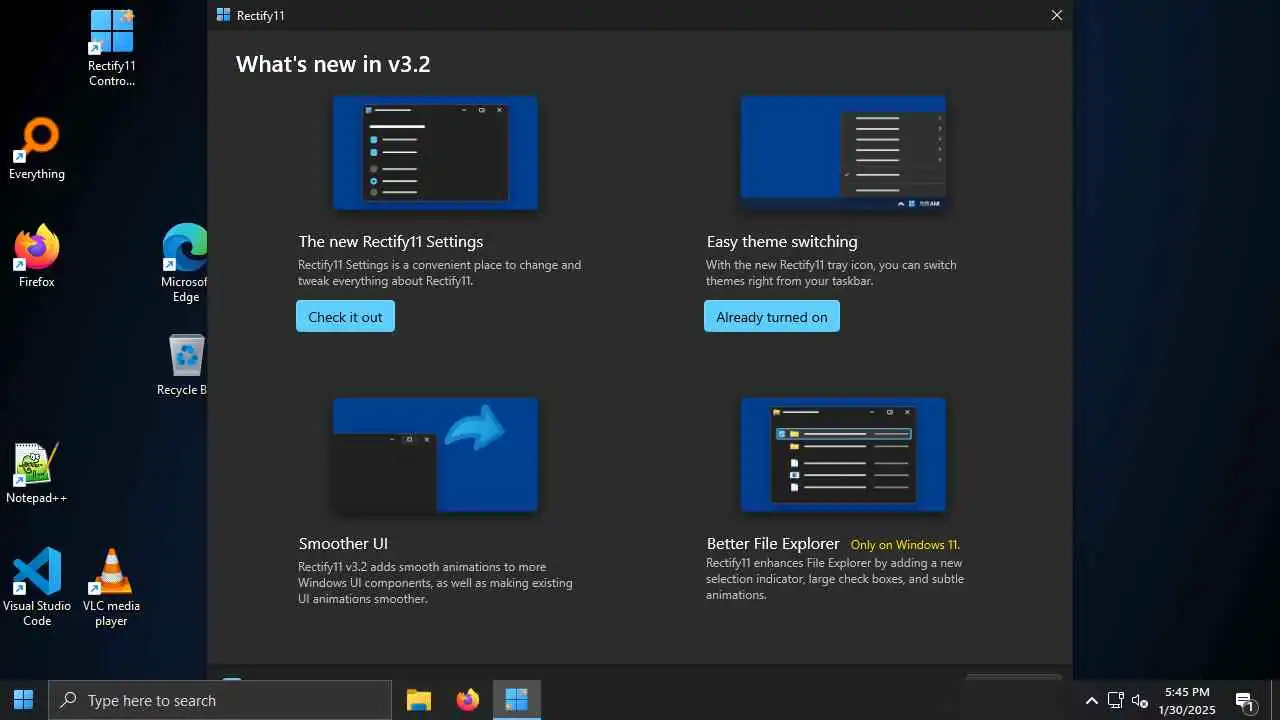Open the taskbar clock and date
Screen dimensions: 1280x720
(x=1187, y=700)
